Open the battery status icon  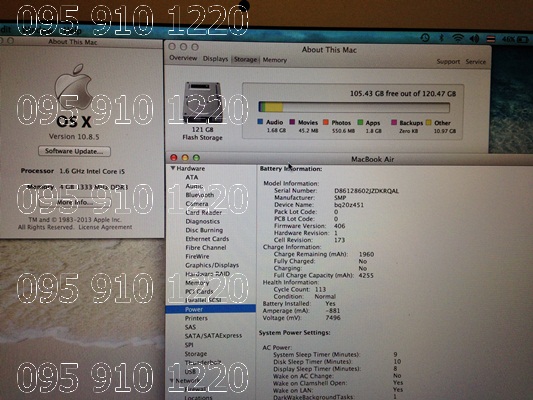(x=523, y=39)
